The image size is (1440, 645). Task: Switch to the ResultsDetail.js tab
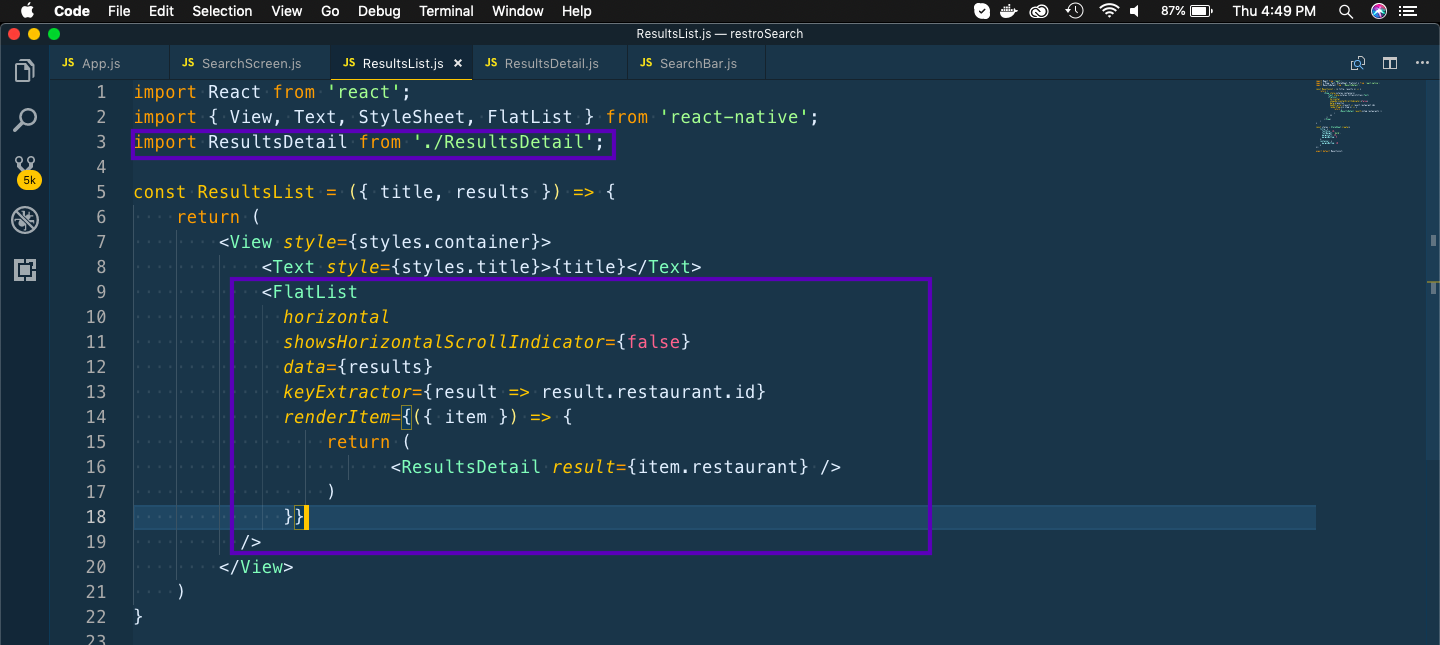pos(551,63)
